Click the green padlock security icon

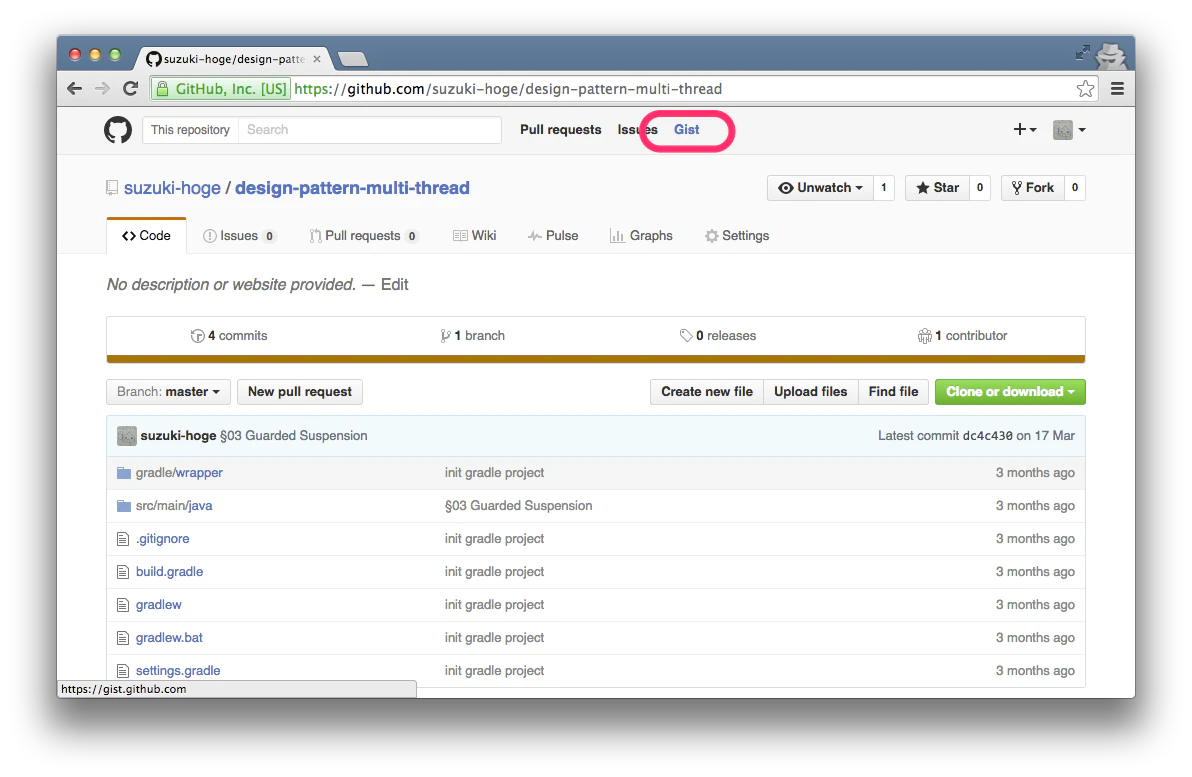tap(162, 89)
